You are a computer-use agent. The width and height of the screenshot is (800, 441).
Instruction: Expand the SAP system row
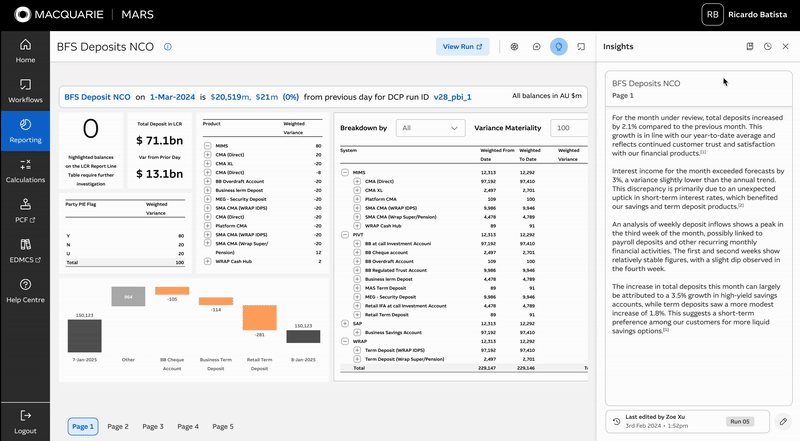coord(345,324)
